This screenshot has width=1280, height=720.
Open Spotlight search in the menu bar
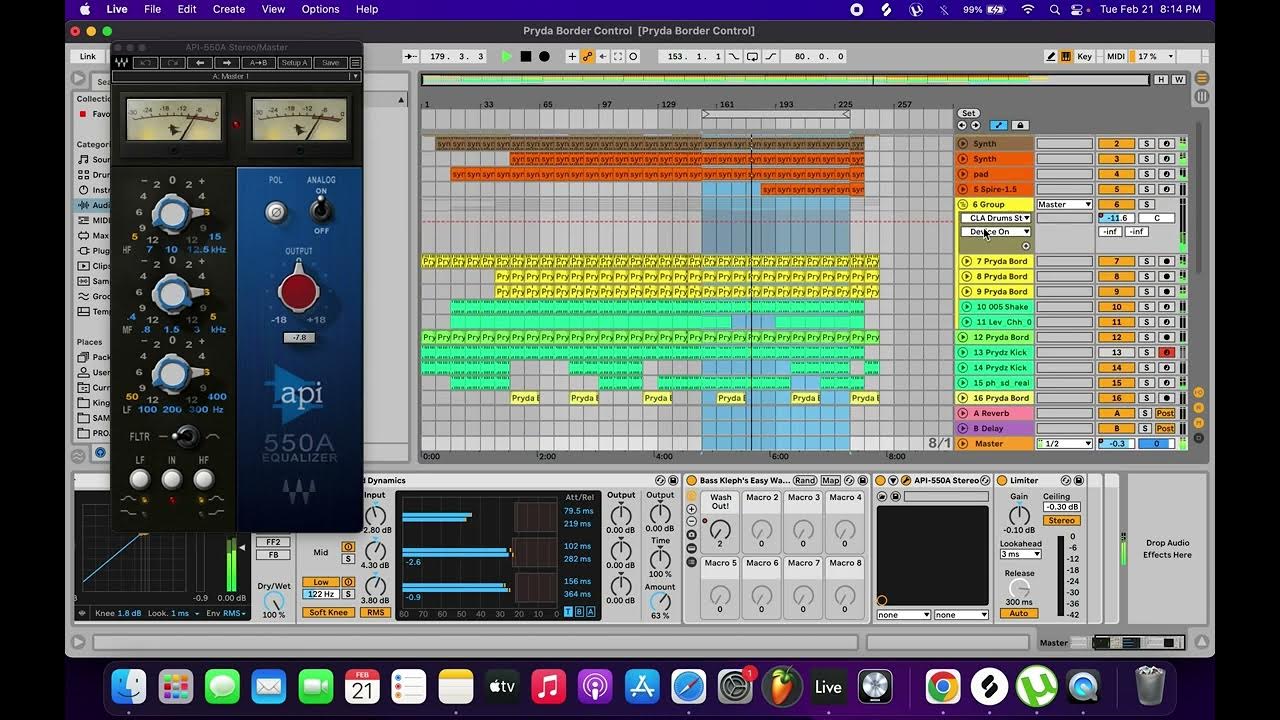pyautogui.click(x=1055, y=9)
